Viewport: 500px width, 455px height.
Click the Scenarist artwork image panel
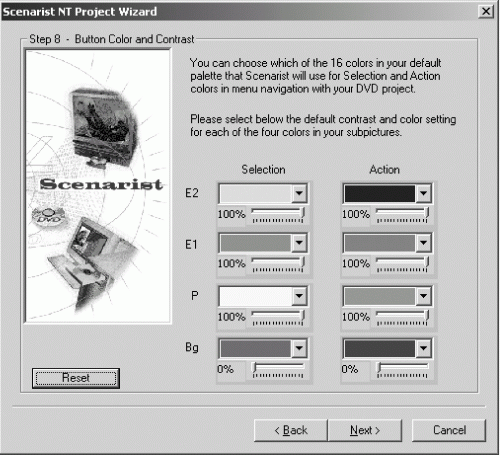(98, 186)
